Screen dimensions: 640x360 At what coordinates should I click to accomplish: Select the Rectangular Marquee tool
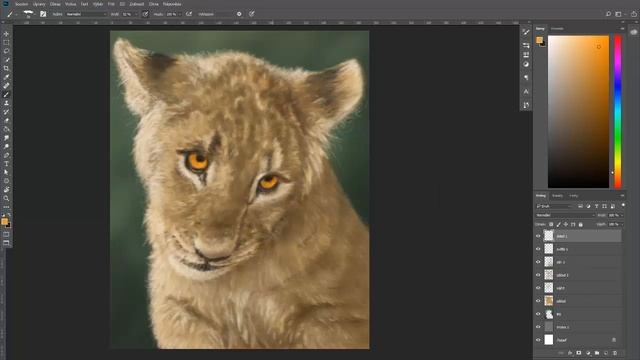coord(6,42)
